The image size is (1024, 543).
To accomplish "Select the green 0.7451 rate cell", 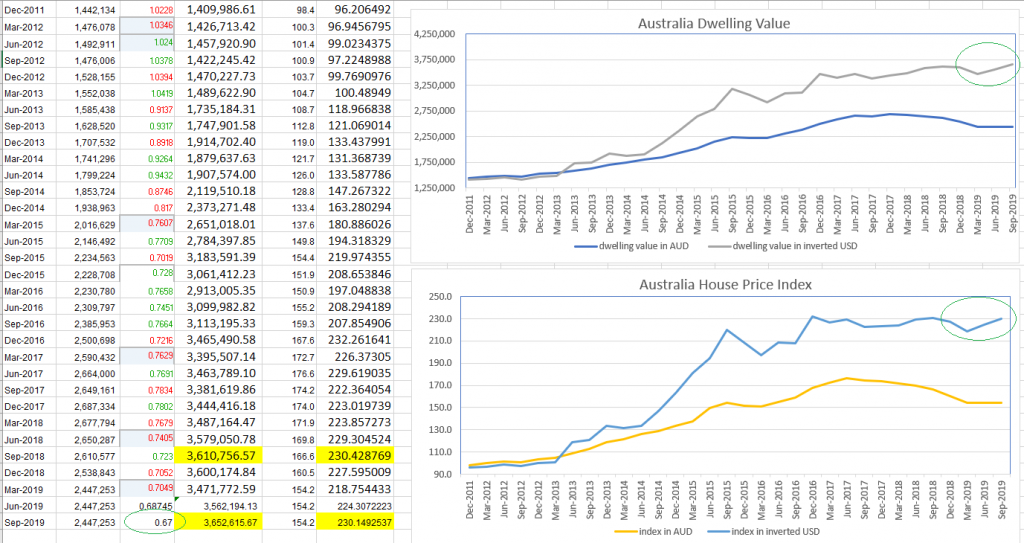I will pos(161,307).
